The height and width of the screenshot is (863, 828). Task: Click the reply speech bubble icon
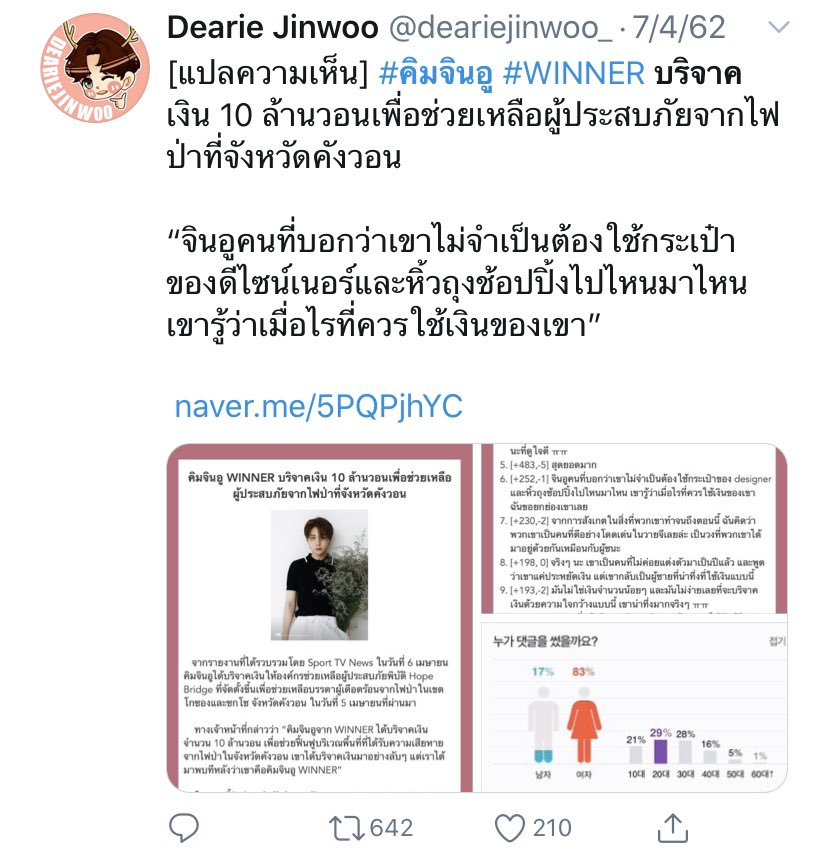coord(184,828)
